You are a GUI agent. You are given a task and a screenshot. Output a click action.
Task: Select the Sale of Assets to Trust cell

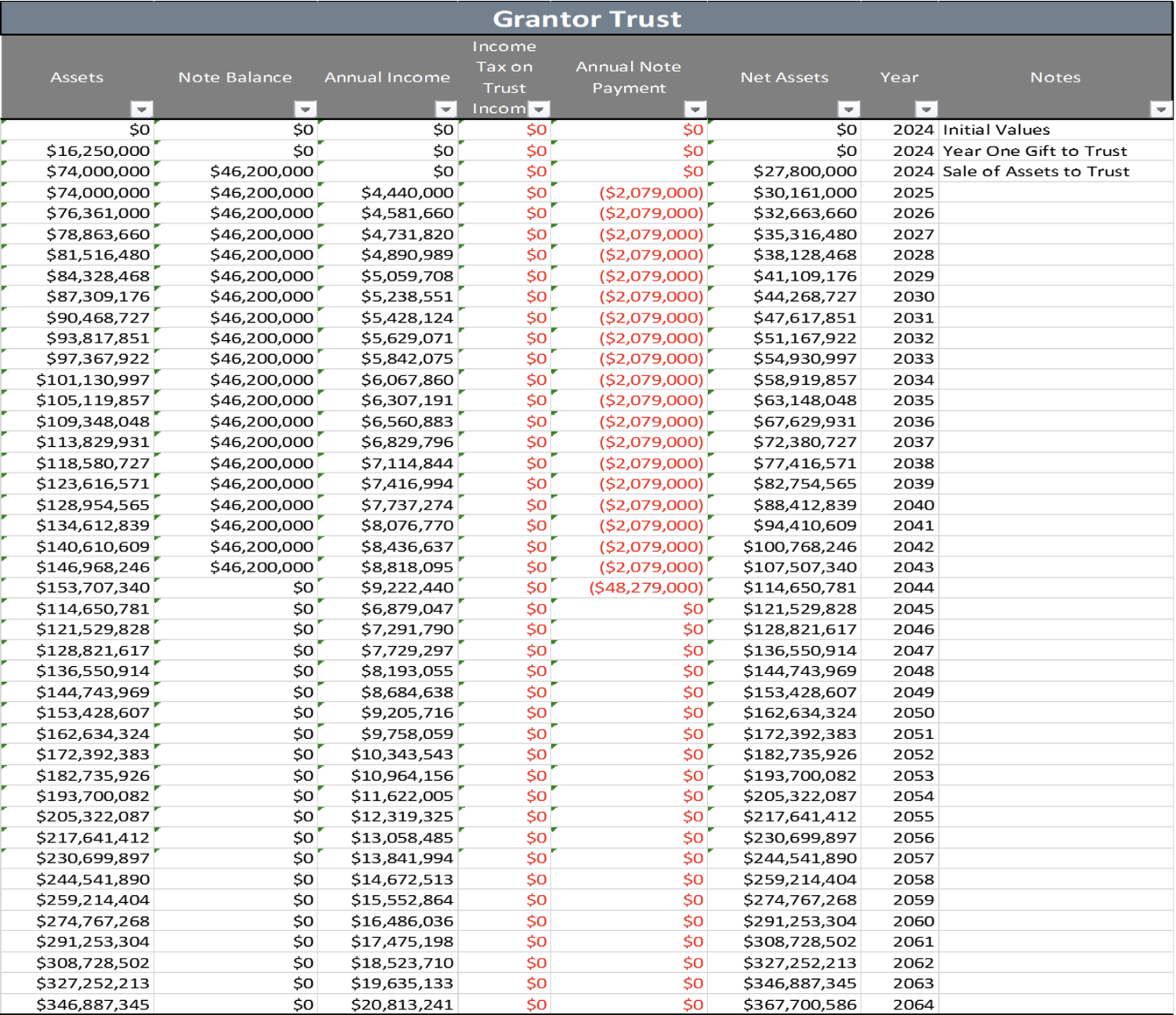click(1036, 172)
